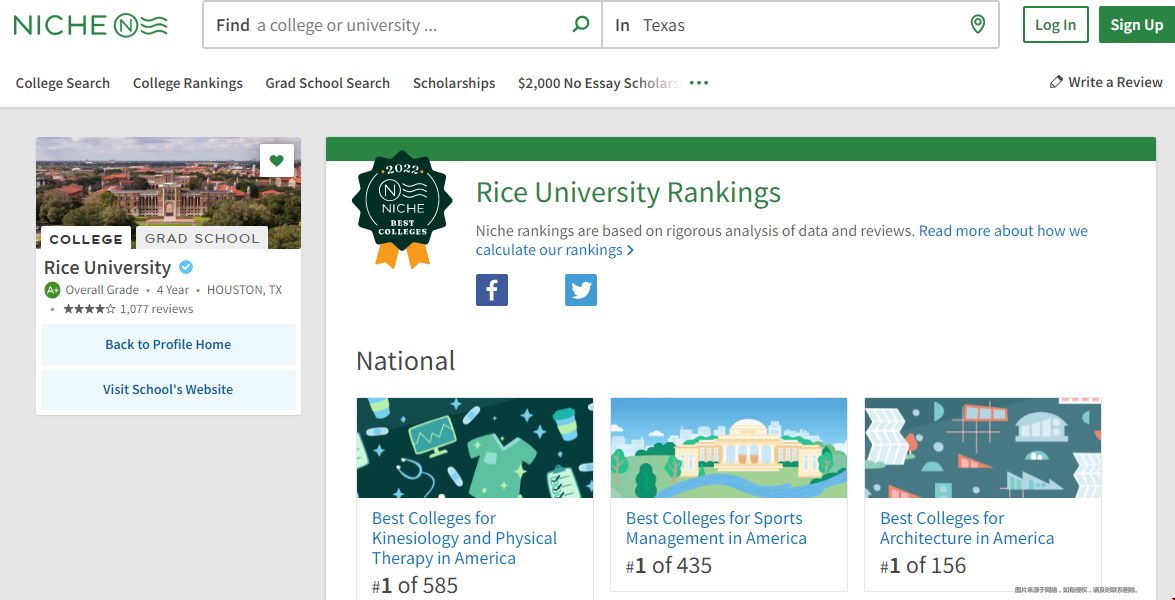Click the "#1 of 156" ranking text

pos(923,565)
